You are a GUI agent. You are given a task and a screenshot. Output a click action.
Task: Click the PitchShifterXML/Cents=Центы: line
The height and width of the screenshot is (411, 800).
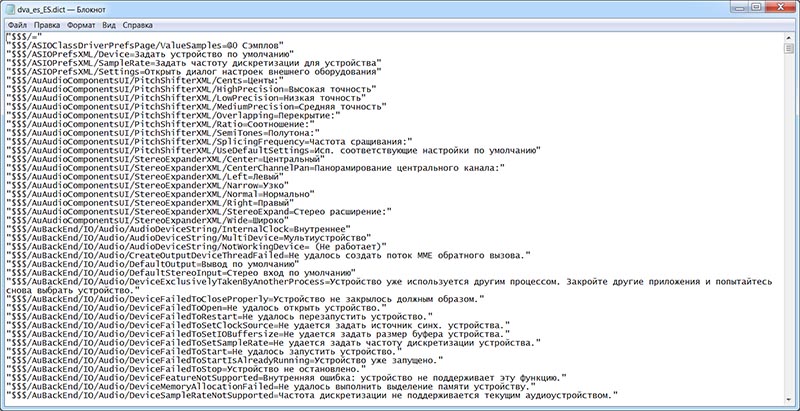[x=144, y=81]
